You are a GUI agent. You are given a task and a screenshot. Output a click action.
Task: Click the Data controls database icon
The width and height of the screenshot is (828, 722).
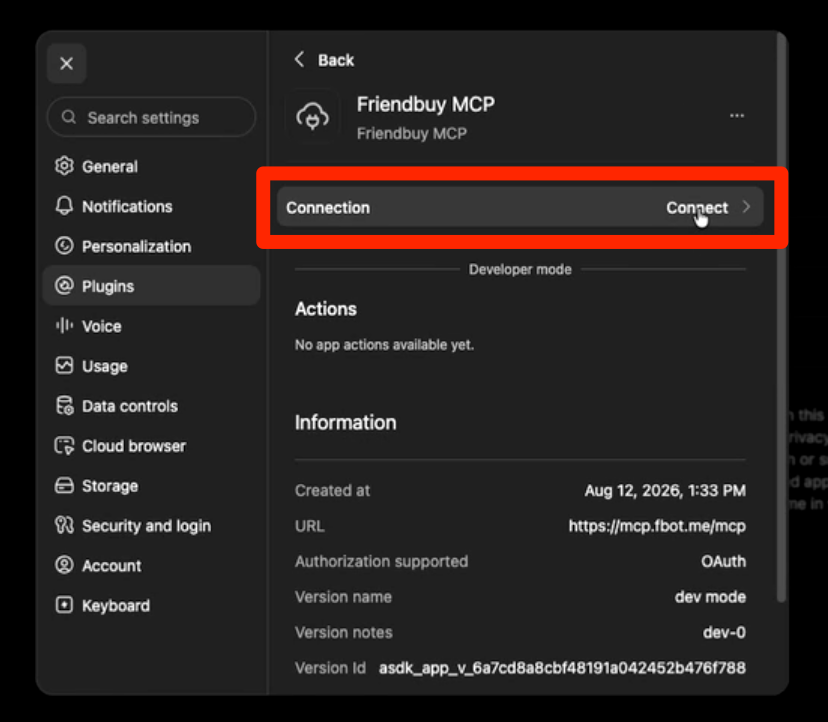point(64,406)
